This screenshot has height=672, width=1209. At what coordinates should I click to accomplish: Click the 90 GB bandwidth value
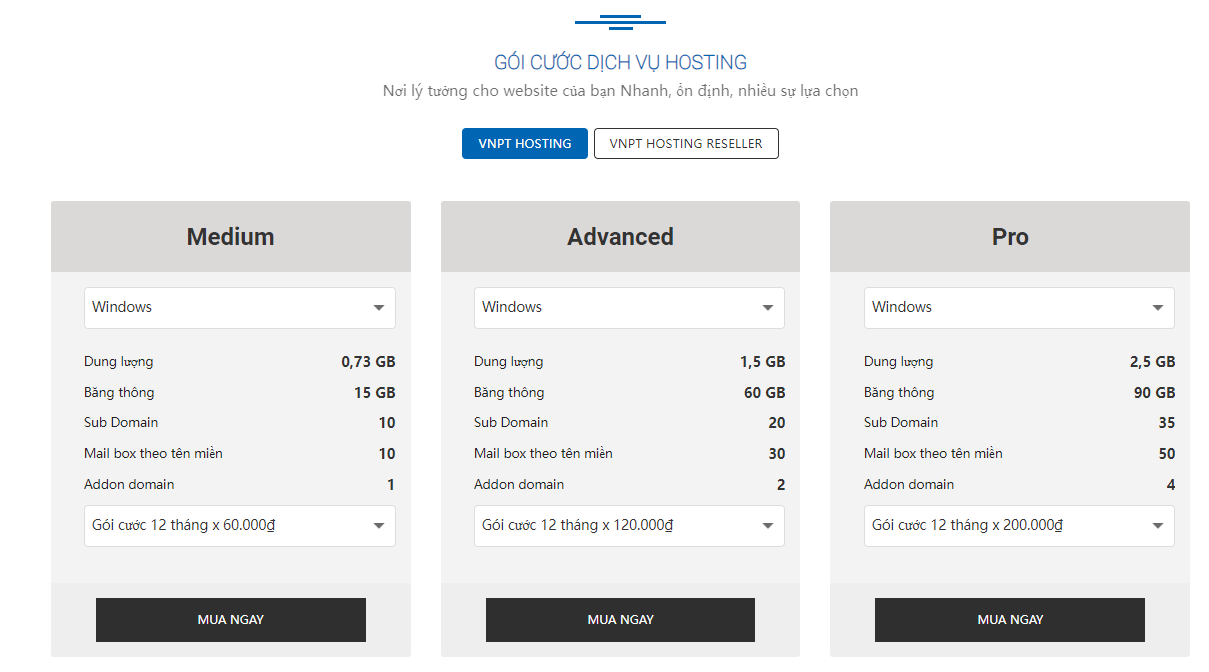click(x=1154, y=393)
